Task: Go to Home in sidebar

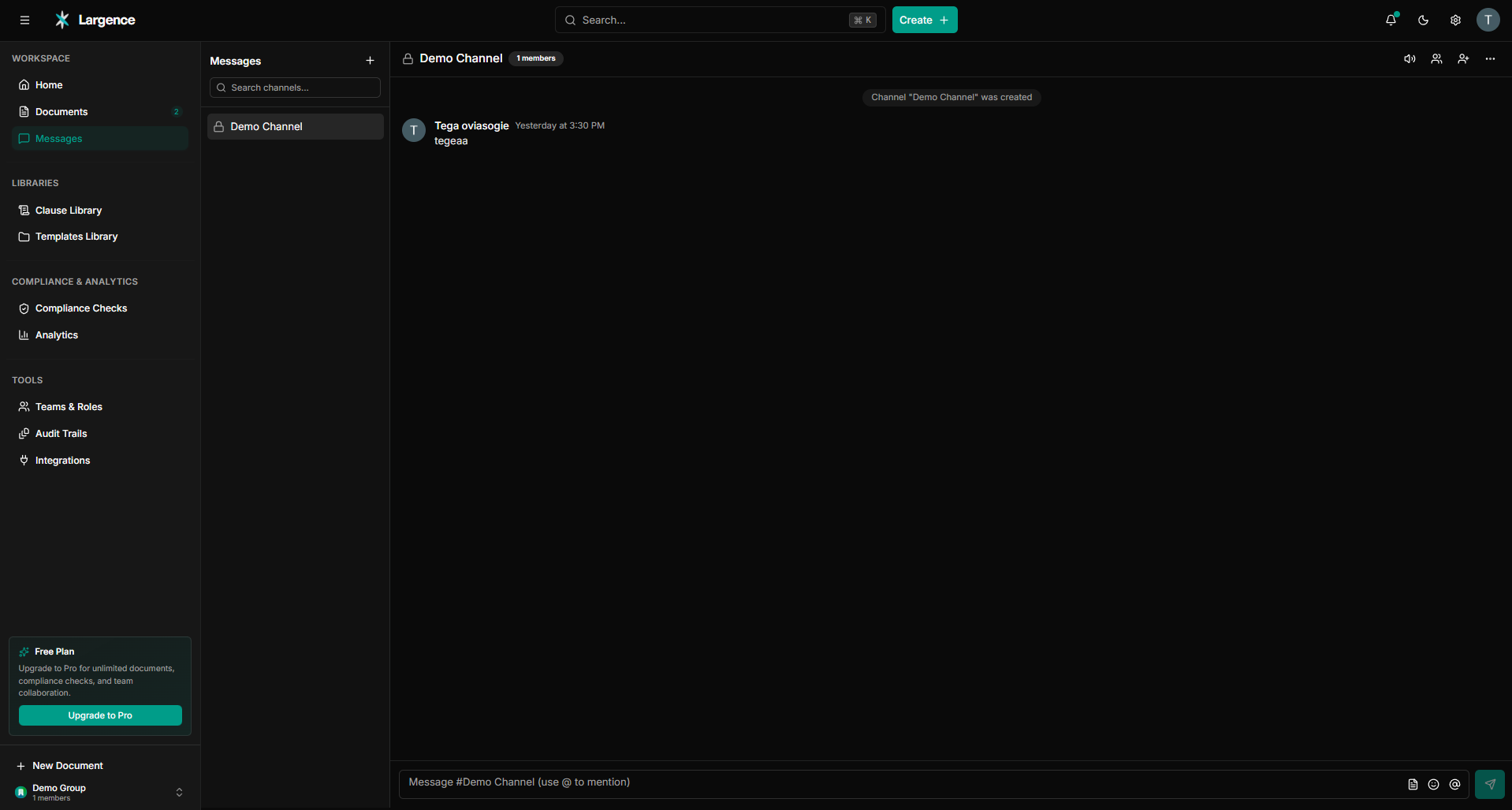Action: pos(100,85)
